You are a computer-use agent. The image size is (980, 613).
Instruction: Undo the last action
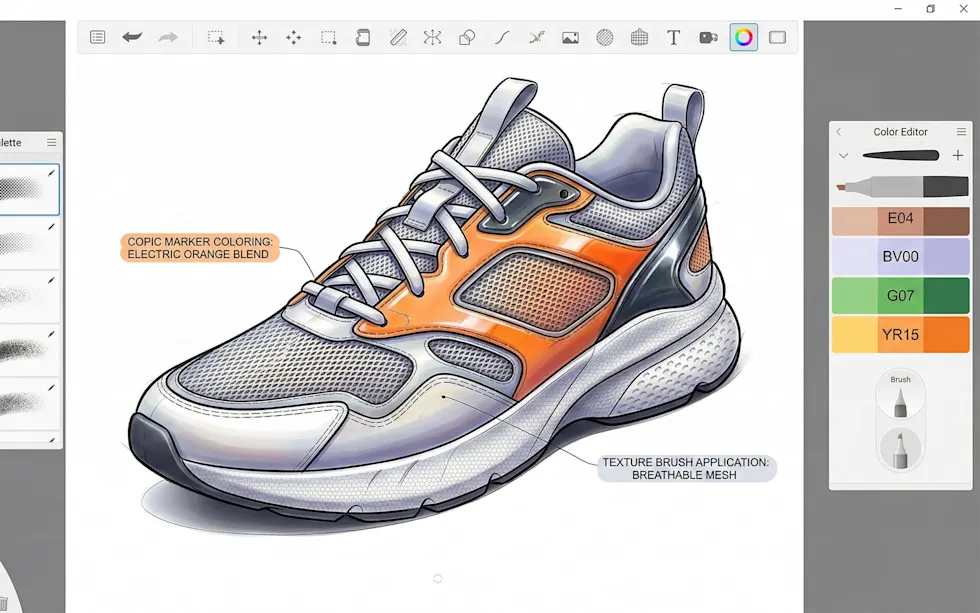[132, 37]
